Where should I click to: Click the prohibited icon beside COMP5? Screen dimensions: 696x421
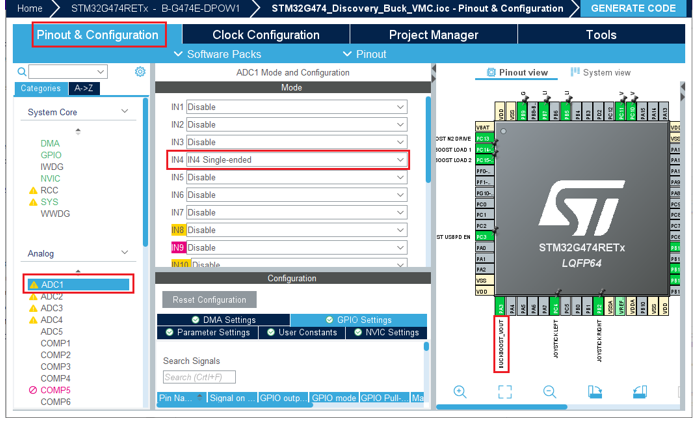click(33, 390)
